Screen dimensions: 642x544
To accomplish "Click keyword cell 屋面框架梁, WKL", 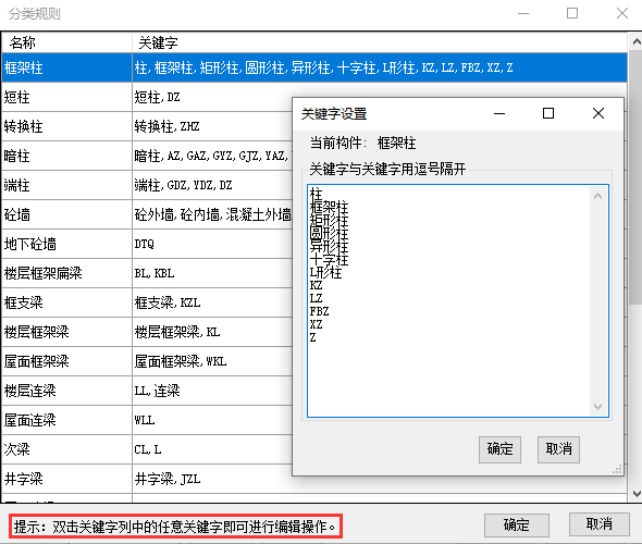I will (212, 361).
